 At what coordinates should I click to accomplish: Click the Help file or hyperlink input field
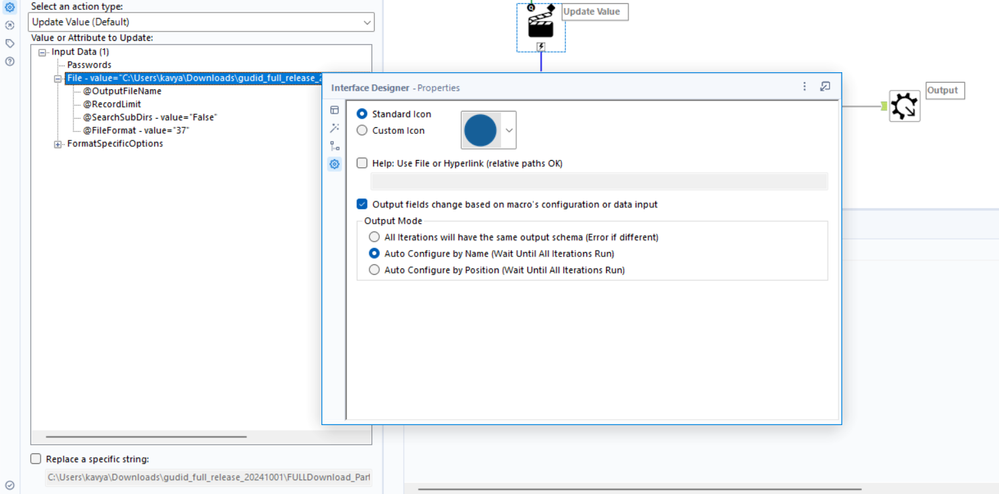pos(599,182)
